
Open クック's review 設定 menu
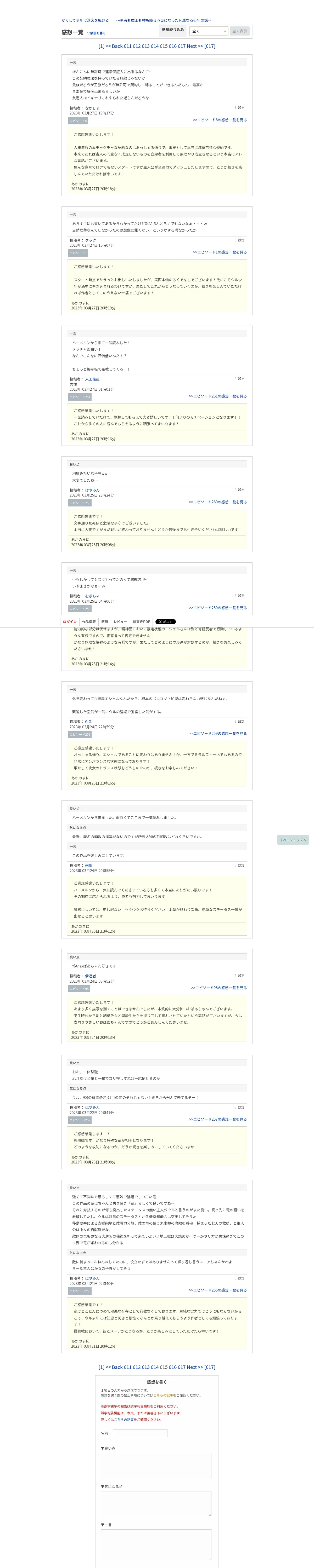pos(240,240)
